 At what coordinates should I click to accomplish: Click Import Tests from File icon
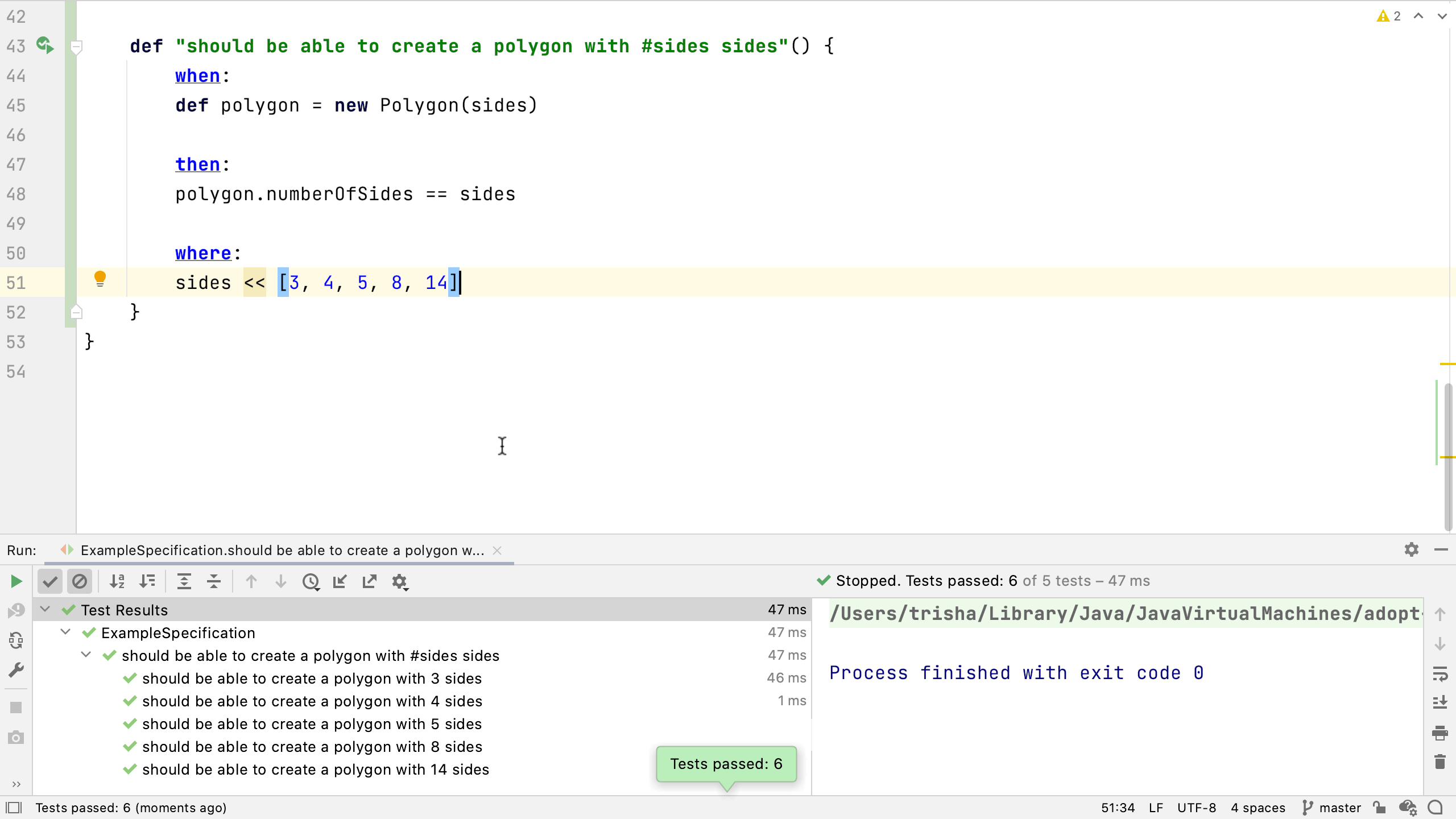[340, 581]
